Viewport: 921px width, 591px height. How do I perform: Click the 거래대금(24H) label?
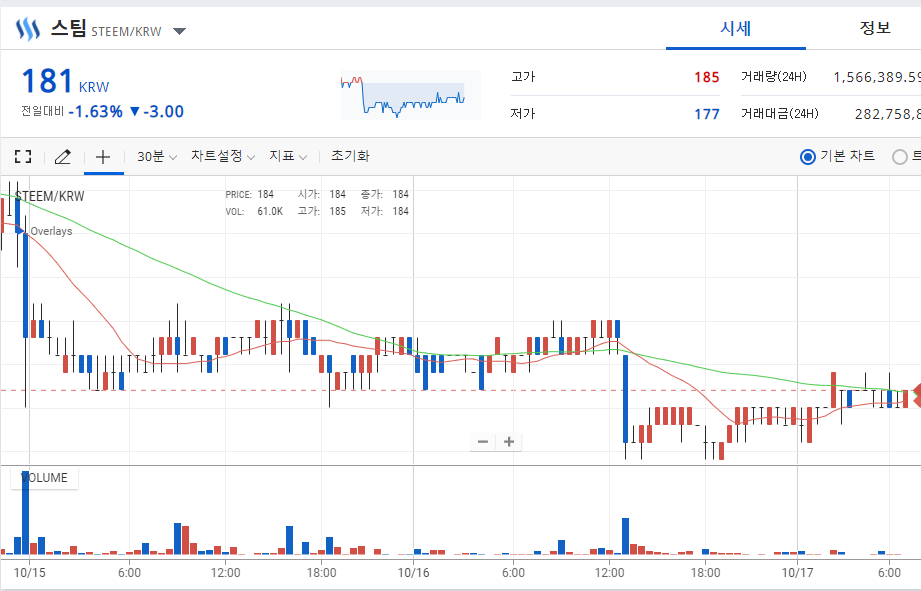[x=779, y=113]
